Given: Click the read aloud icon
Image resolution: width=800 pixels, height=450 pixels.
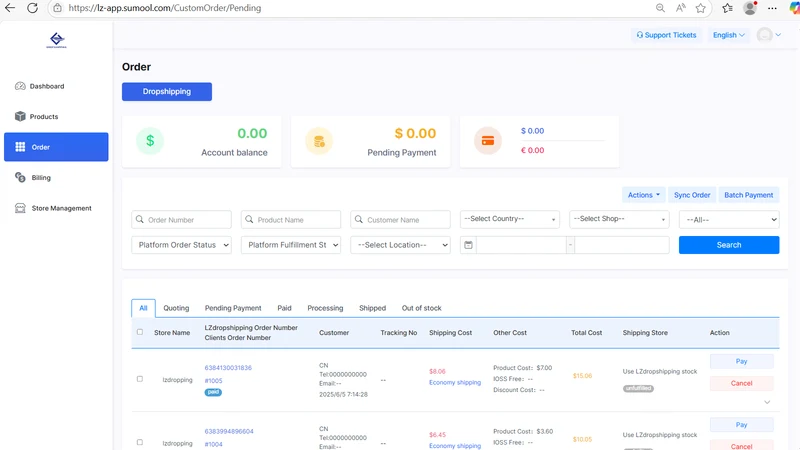Looking at the screenshot, I should click(681, 8).
